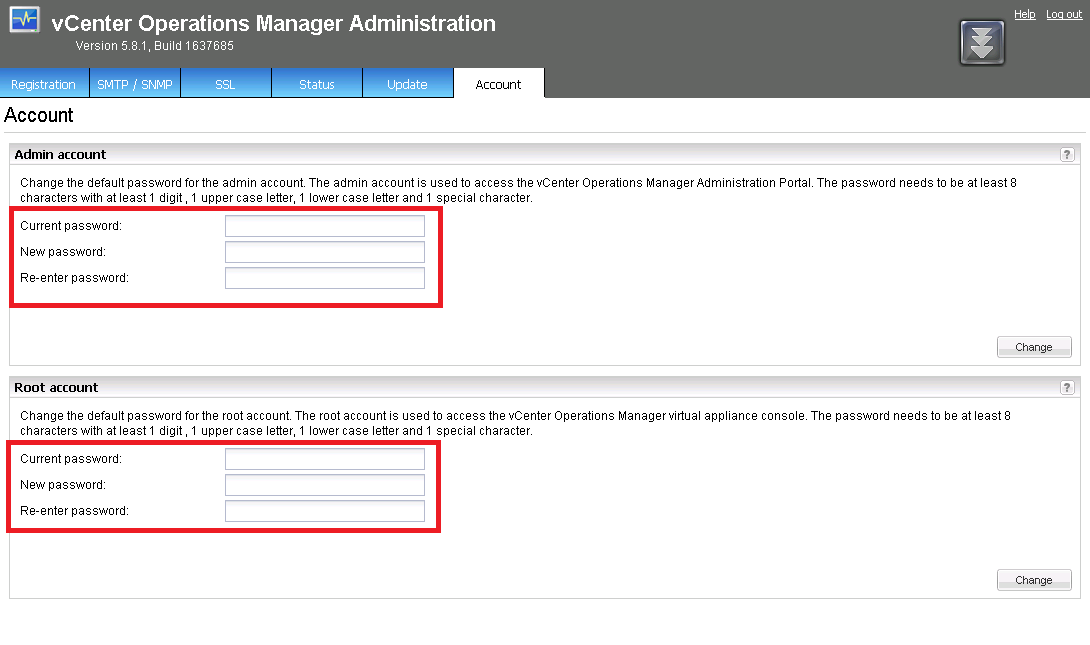Focus Root account Current password field
Viewport: 1090px width, 645px height.
(x=325, y=459)
